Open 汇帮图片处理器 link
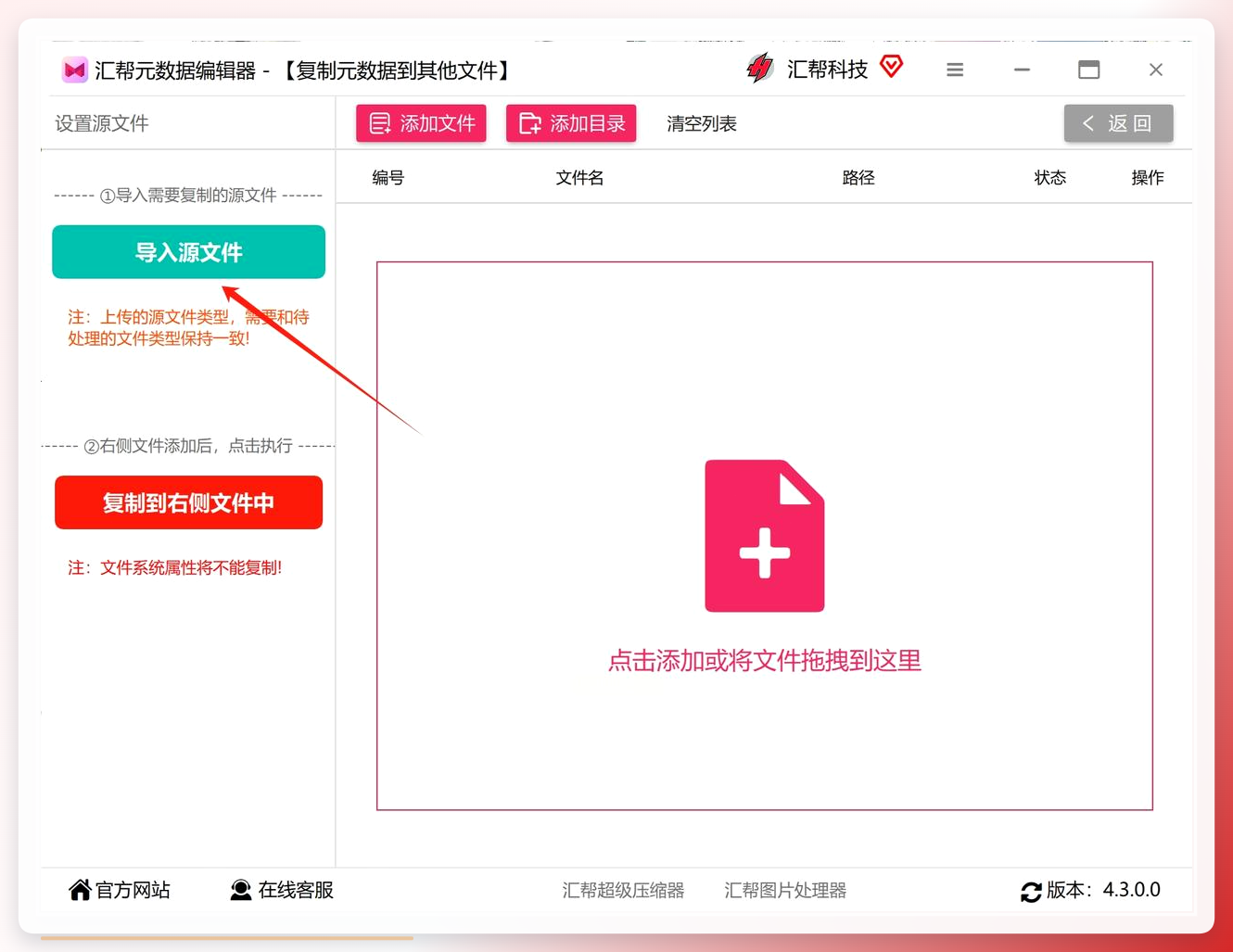Image resolution: width=1233 pixels, height=952 pixels. (785, 890)
